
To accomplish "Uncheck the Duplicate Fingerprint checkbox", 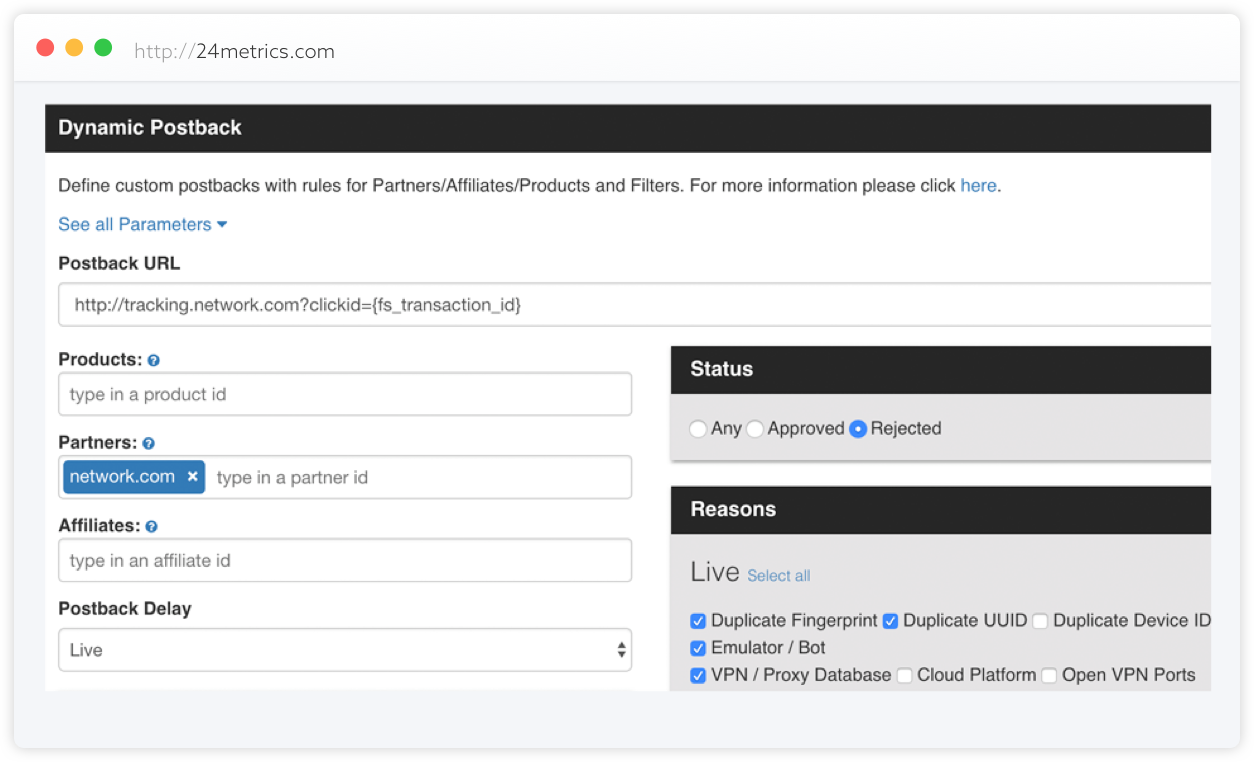I will (x=698, y=621).
